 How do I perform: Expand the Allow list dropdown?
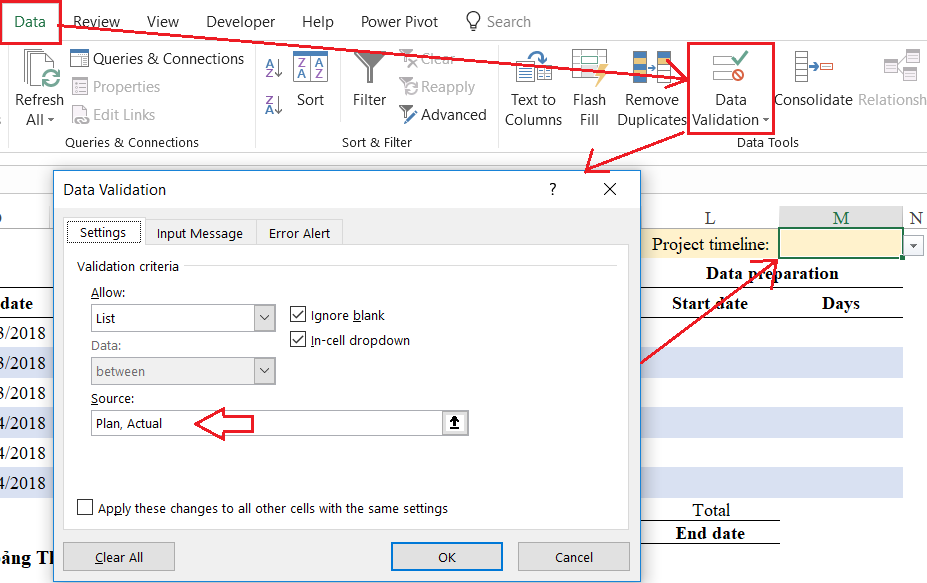tap(264, 318)
